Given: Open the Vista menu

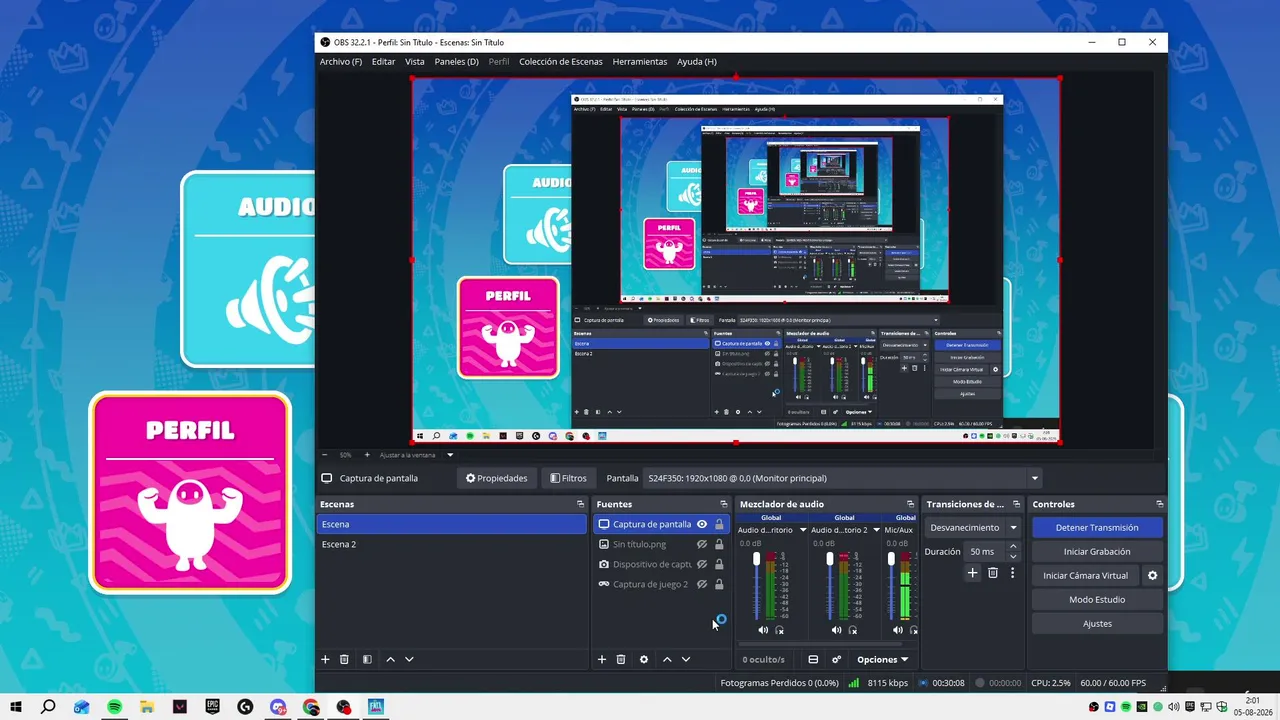Looking at the screenshot, I should pos(415,62).
